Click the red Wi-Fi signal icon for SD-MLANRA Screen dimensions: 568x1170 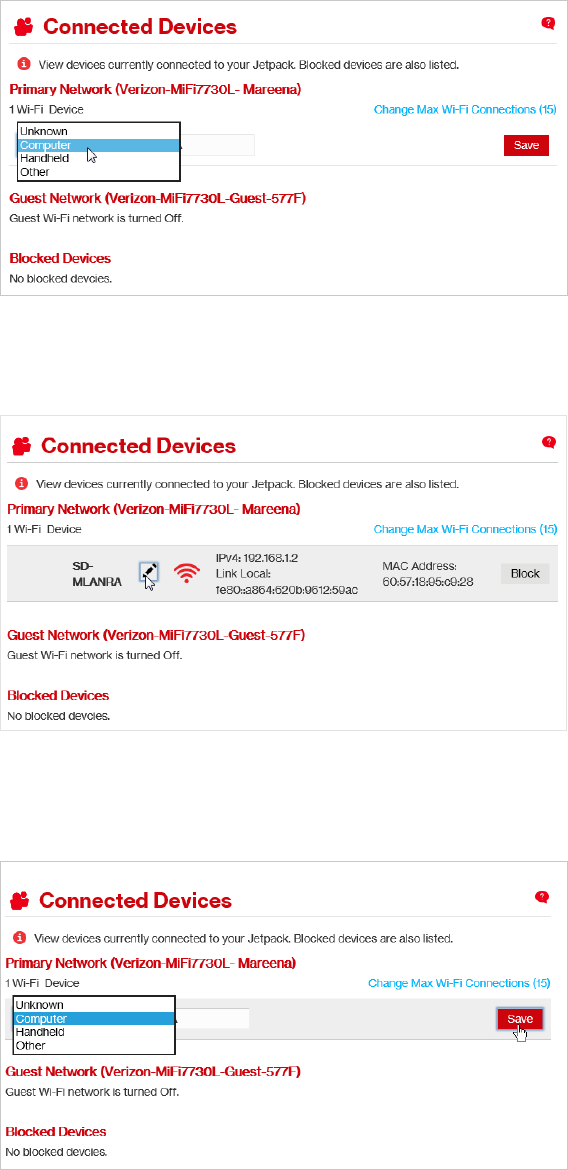point(187,573)
